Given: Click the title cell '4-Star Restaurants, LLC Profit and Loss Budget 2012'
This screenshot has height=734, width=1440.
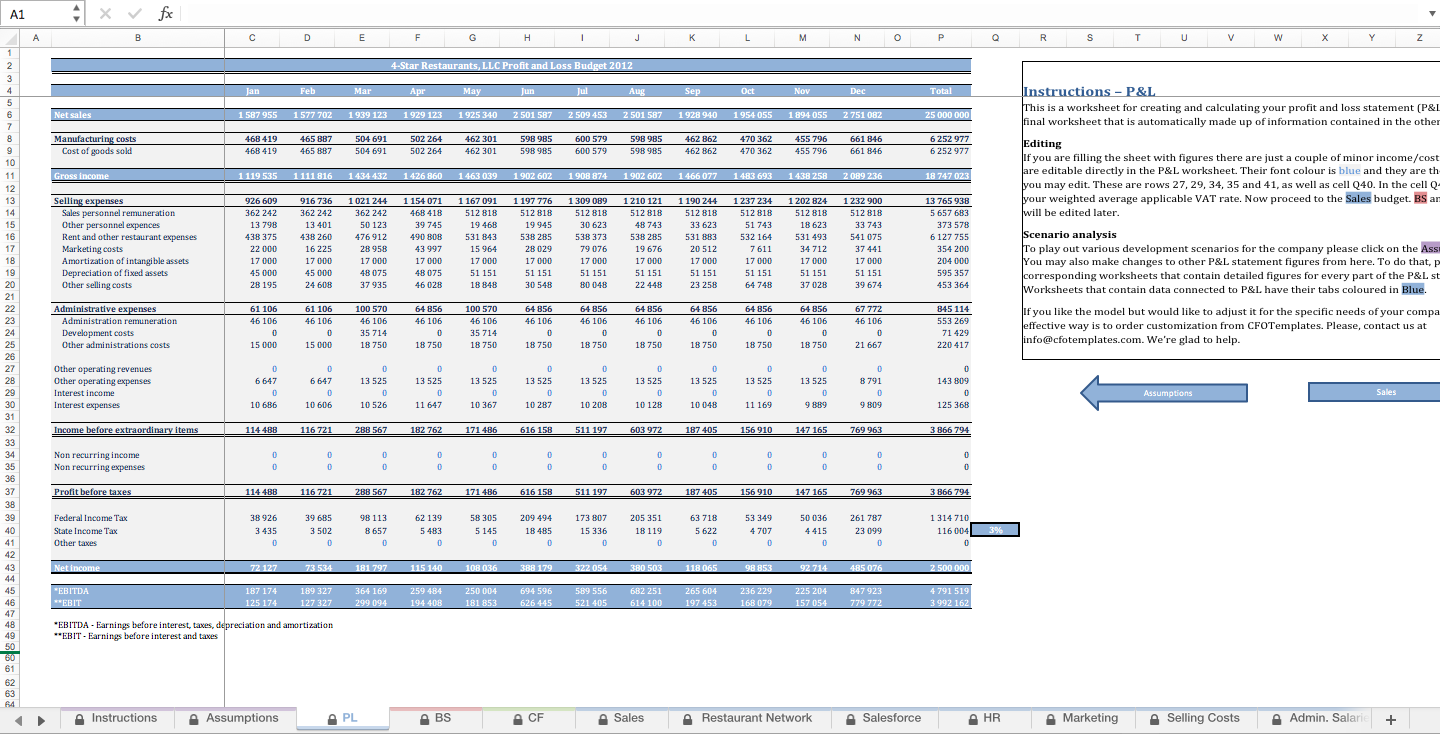Looking at the screenshot, I should pos(511,65).
